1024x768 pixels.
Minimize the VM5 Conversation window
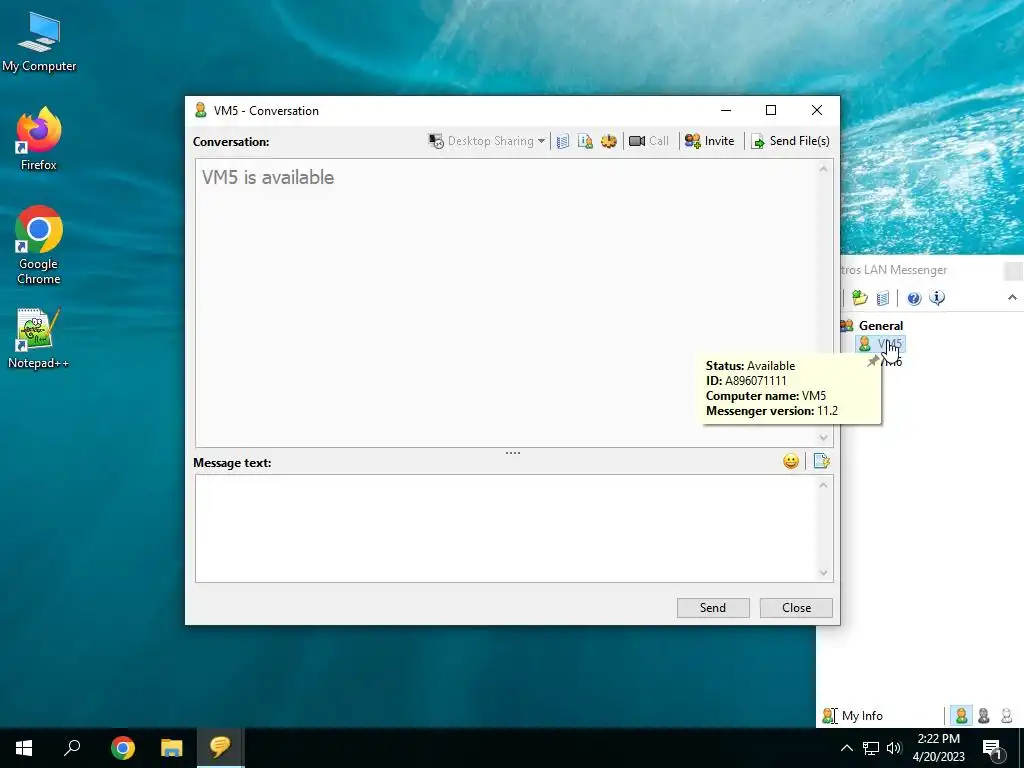[726, 110]
